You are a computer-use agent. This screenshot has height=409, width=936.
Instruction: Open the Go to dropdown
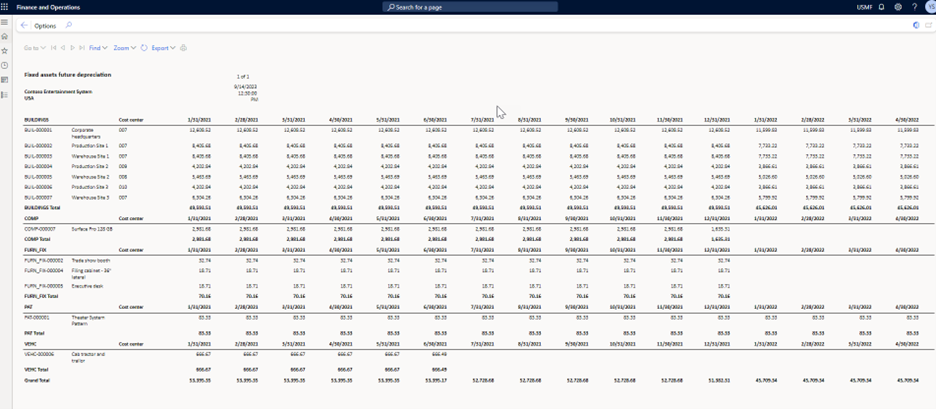pyautogui.click(x=35, y=48)
